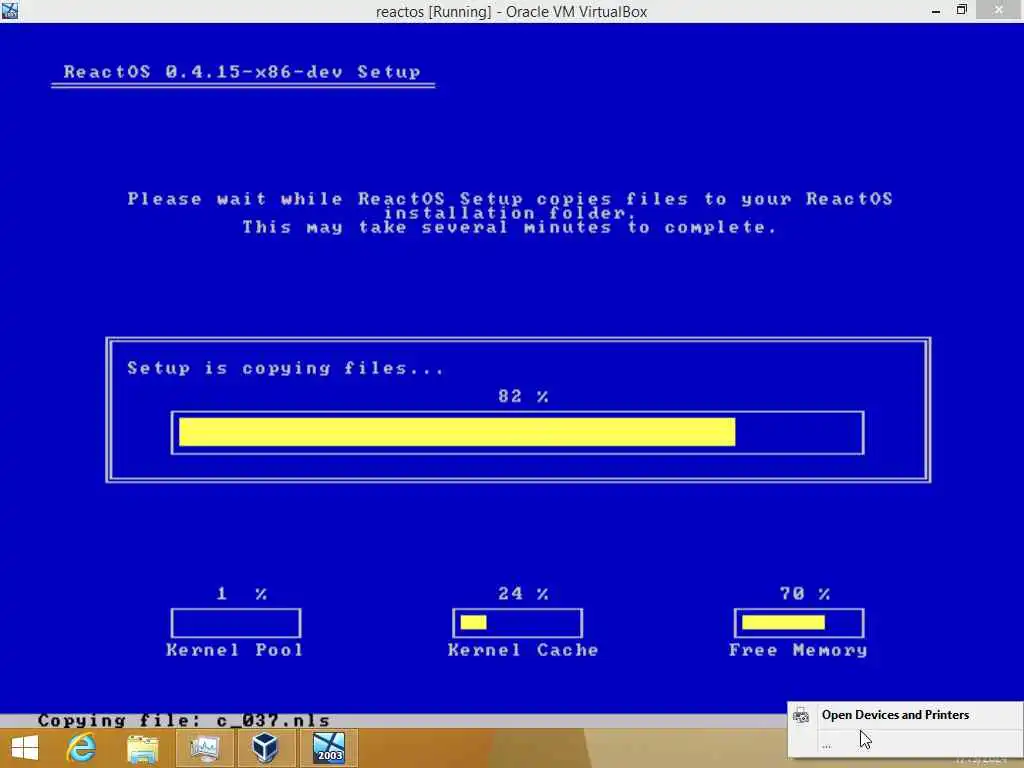Image resolution: width=1024 pixels, height=768 pixels.
Task: Click the VirtualBox window icon in title bar
Action: point(9,10)
